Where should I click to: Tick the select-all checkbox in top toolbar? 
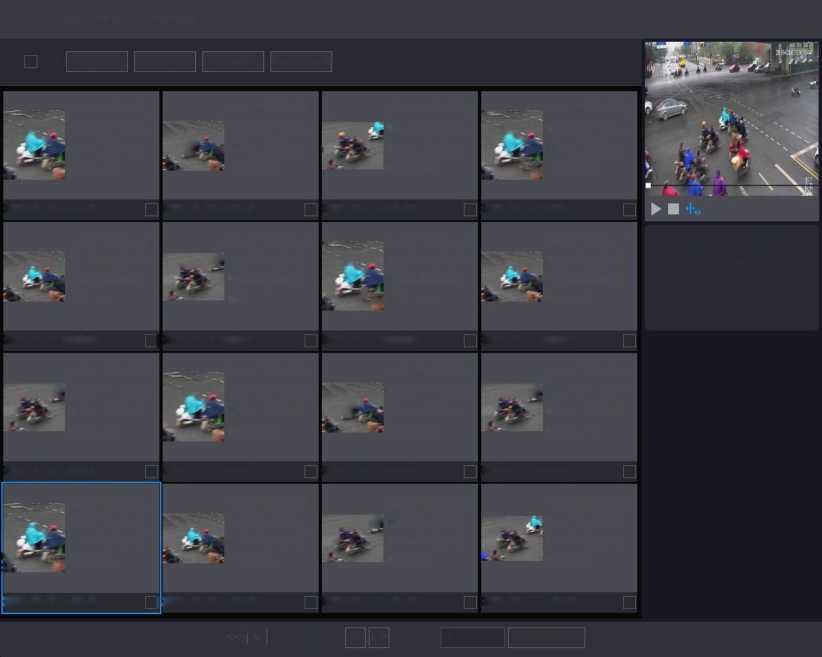pos(31,62)
